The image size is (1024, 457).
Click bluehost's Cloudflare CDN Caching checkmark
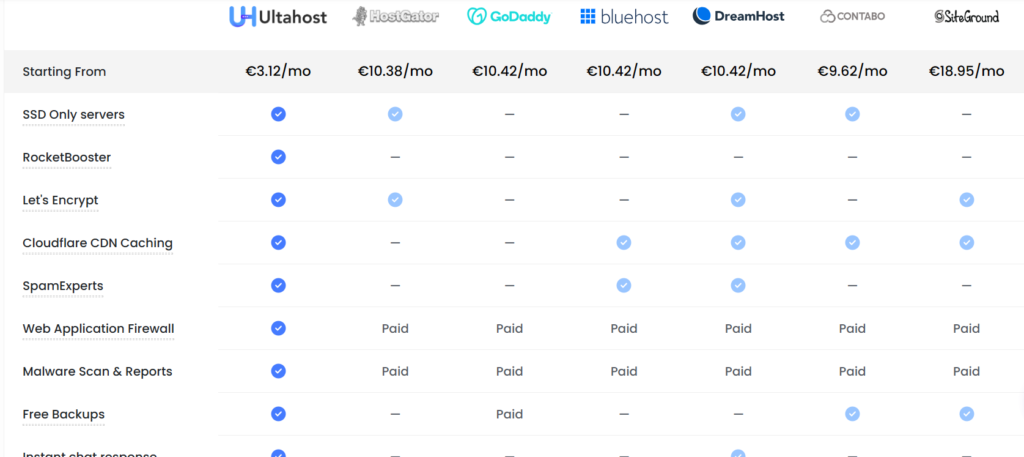pyautogui.click(x=624, y=242)
